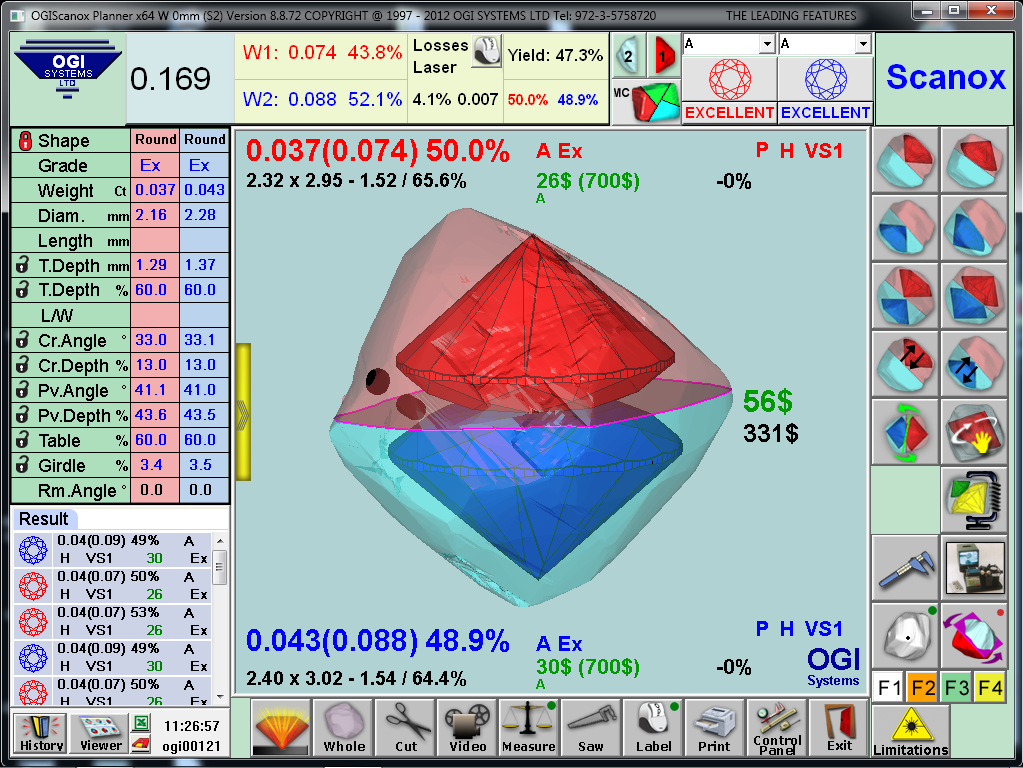Switch to green F3 tab
The width and height of the screenshot is (1023, 768).
(956, 688)
